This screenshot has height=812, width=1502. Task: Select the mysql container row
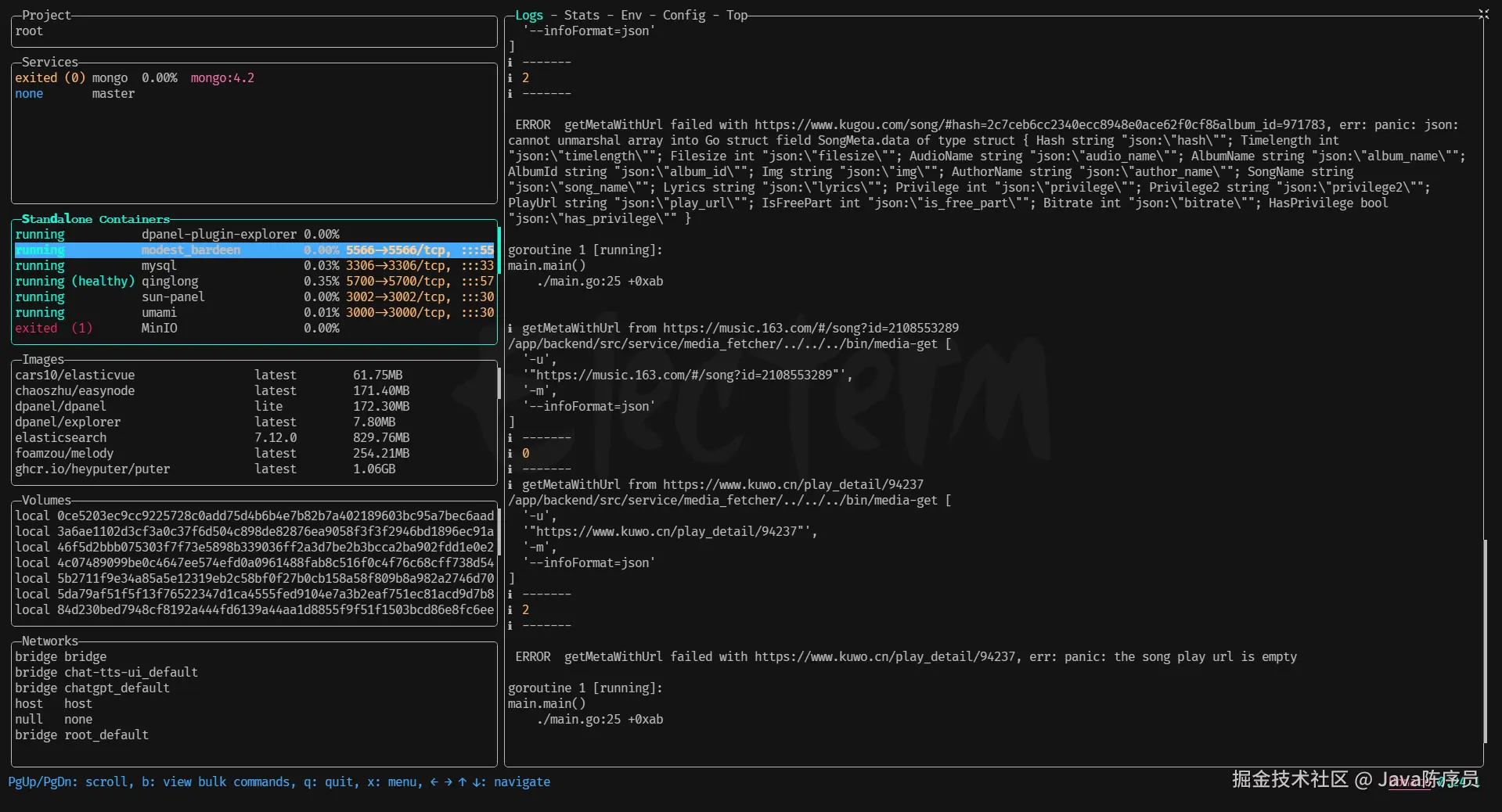click(254, 266)
